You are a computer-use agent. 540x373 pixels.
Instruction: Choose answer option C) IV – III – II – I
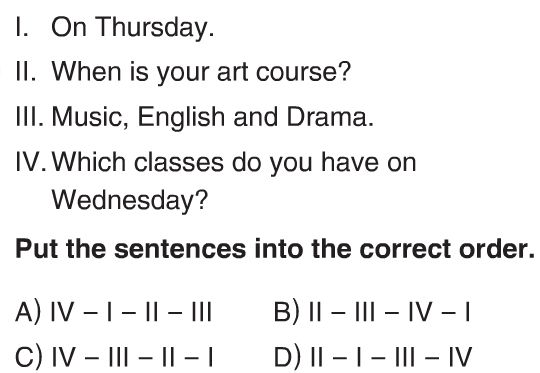(x=114, y=357)
